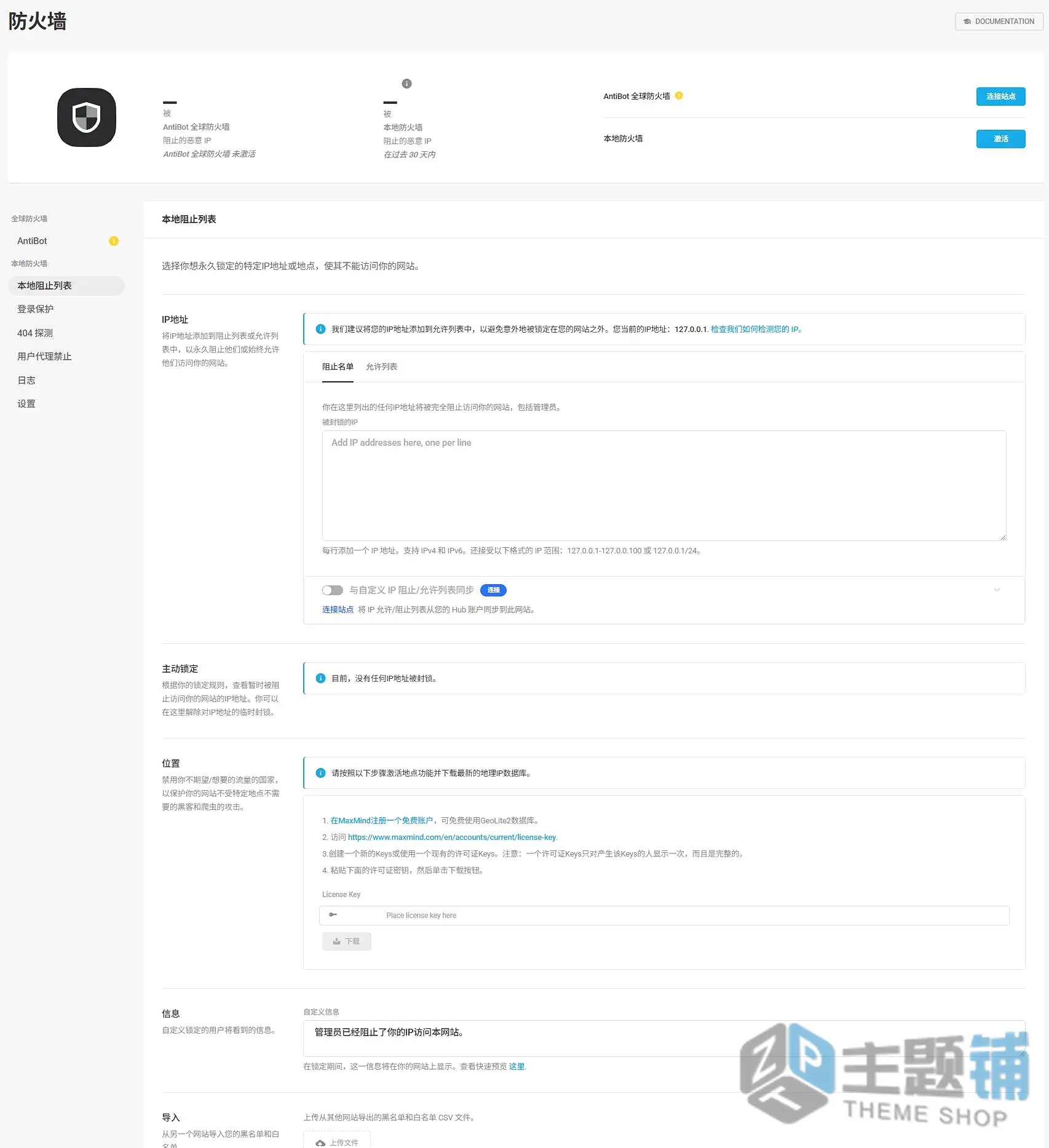Click into the blocked IP addresses textarea
The width and height of the screenshot is (1049, 1148).
pos(664,486)
